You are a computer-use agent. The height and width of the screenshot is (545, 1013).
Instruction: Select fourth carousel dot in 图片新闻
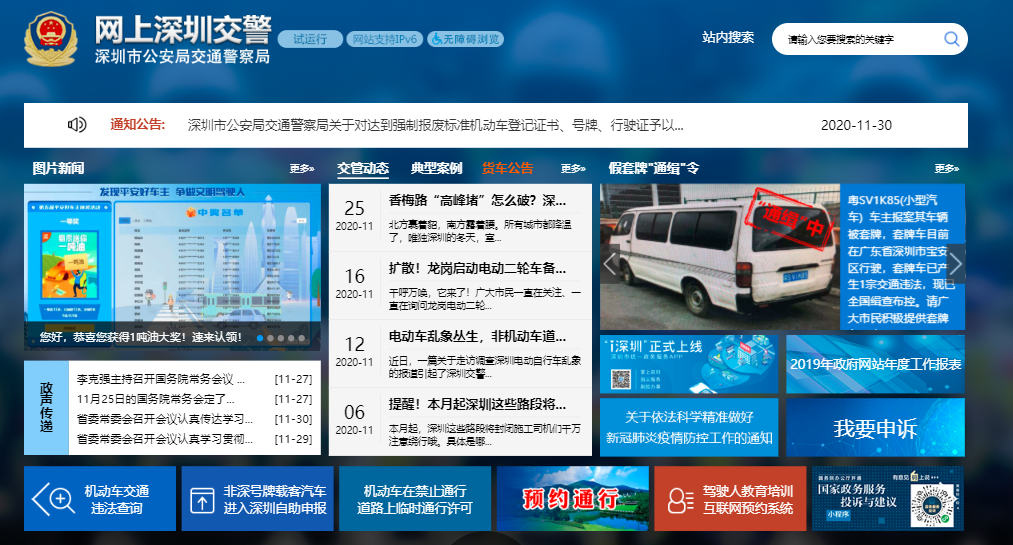pyautogui.click(x=291, y=338)
